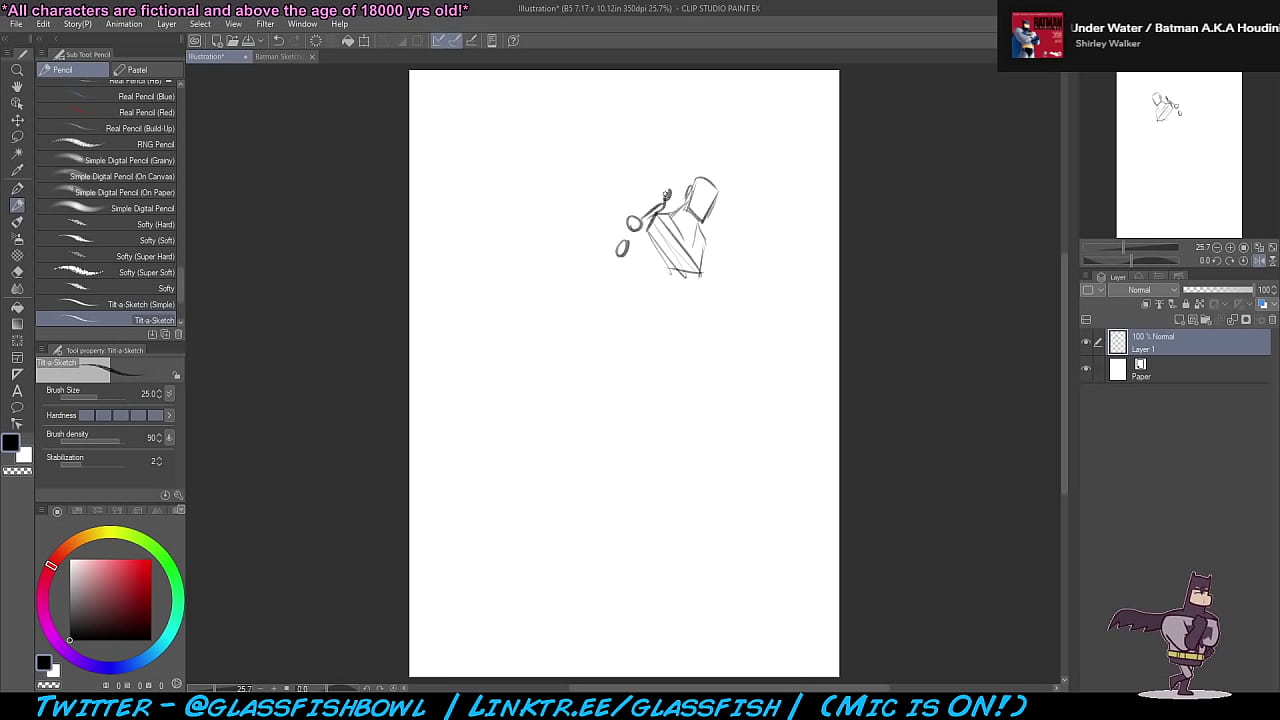This screenshot has height=720, width=1280.
Task: Click inside the color wheel square
Action: point(110,599)
